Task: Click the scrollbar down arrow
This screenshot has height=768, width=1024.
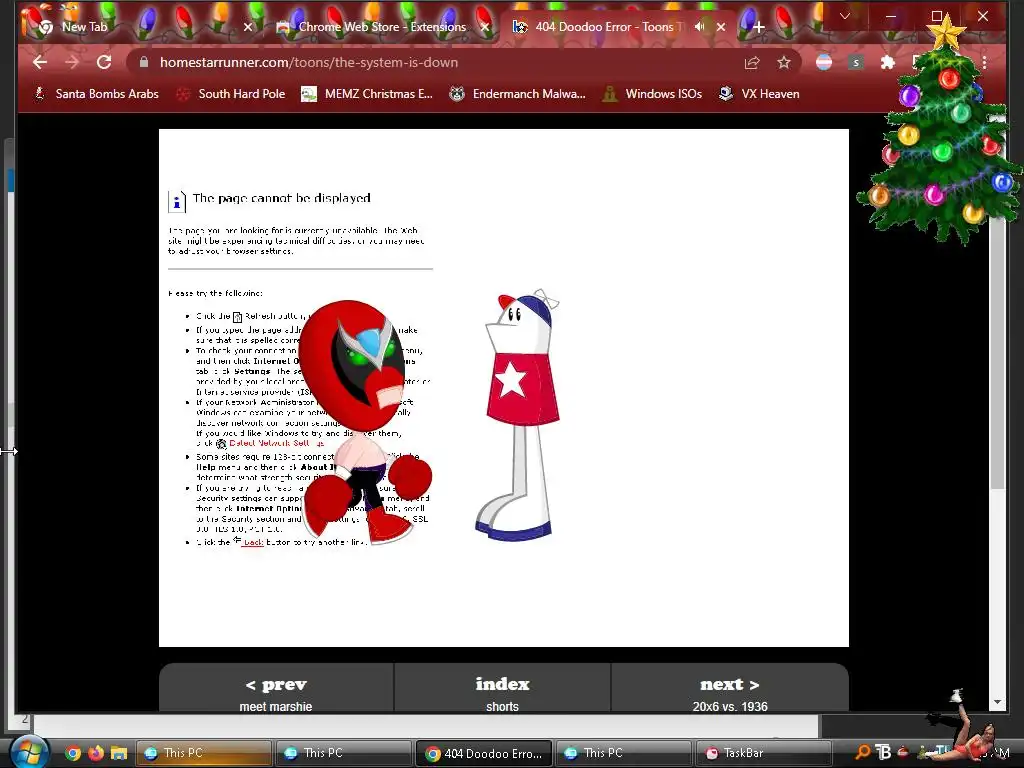Action: click(x=997, y=703)
